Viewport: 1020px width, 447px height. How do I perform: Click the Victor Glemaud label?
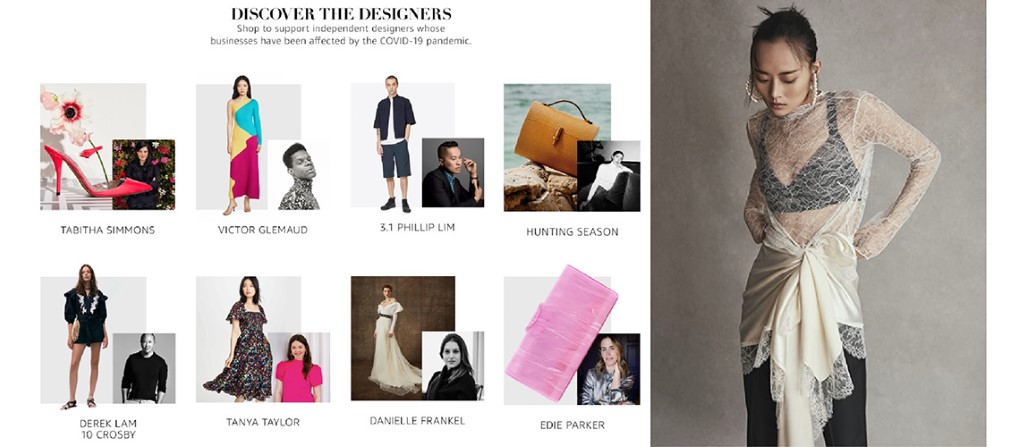click(263, 230)
